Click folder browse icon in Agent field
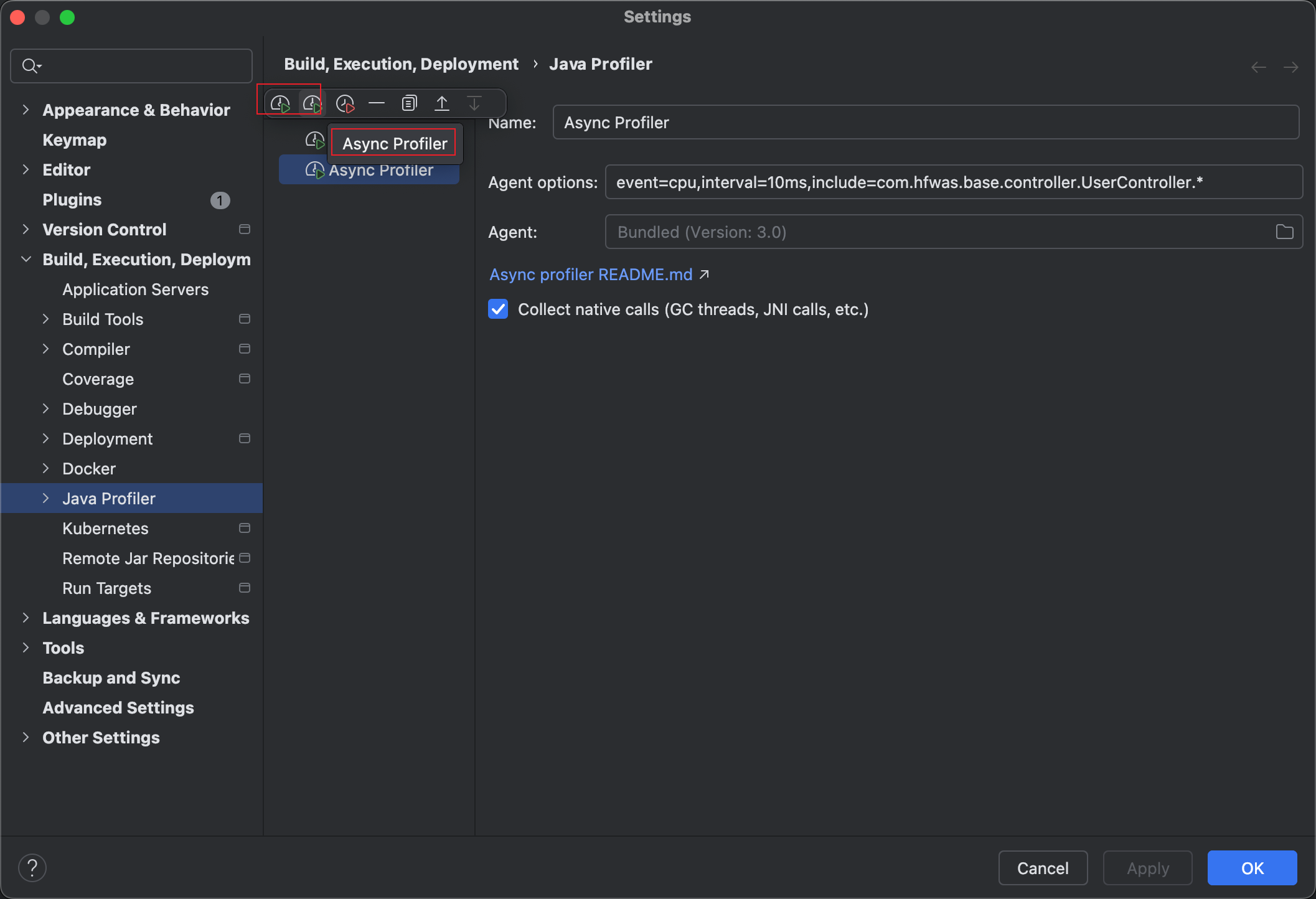This screenshot has height=899, width=1316. tap(1284, 232)
